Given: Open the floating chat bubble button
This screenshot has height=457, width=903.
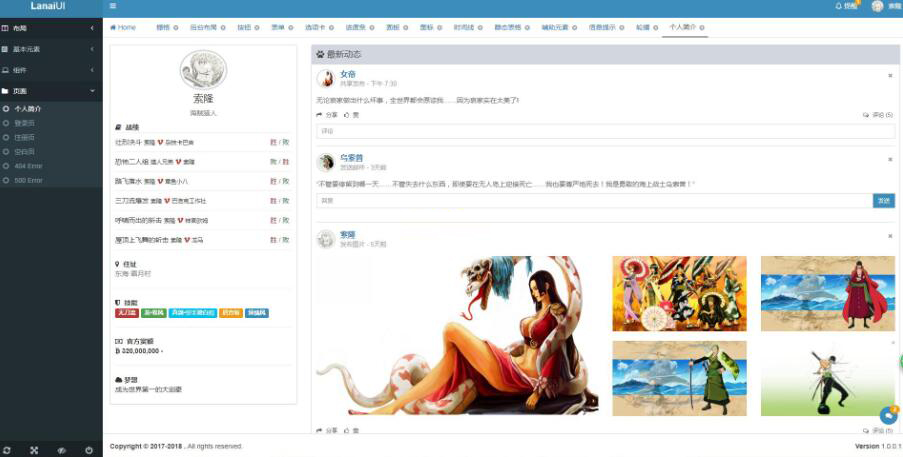Looking at the screenshot, I should point(889,416).
